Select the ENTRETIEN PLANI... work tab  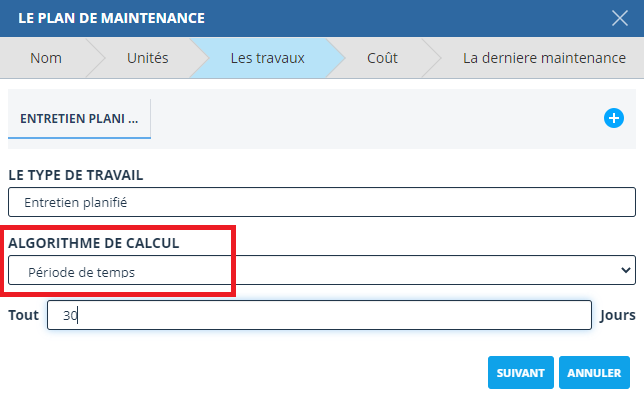point(79,118)
